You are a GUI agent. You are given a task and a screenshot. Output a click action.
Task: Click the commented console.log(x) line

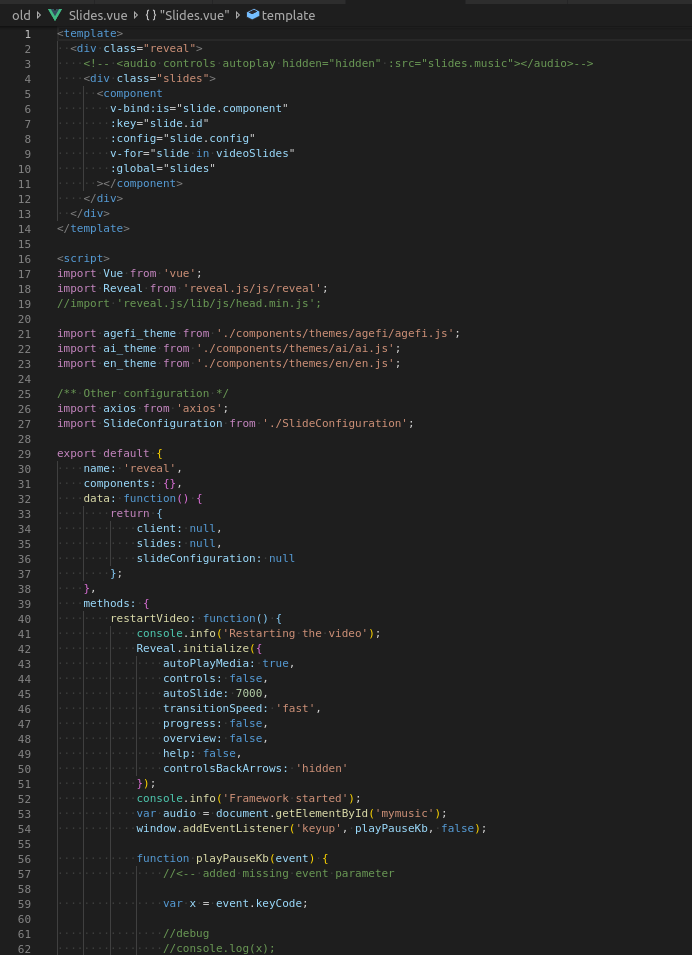click(219, 948)
